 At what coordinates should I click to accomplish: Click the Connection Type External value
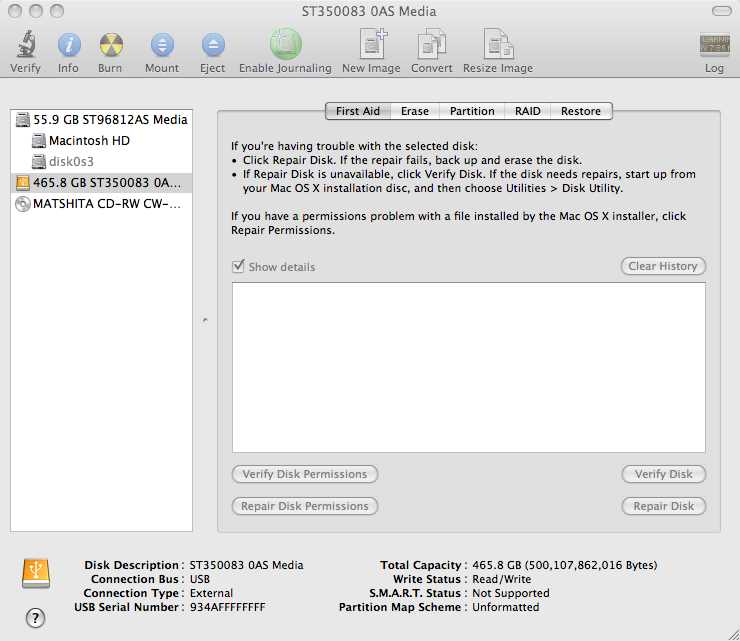pyautogui.click(x=211, y=593)
